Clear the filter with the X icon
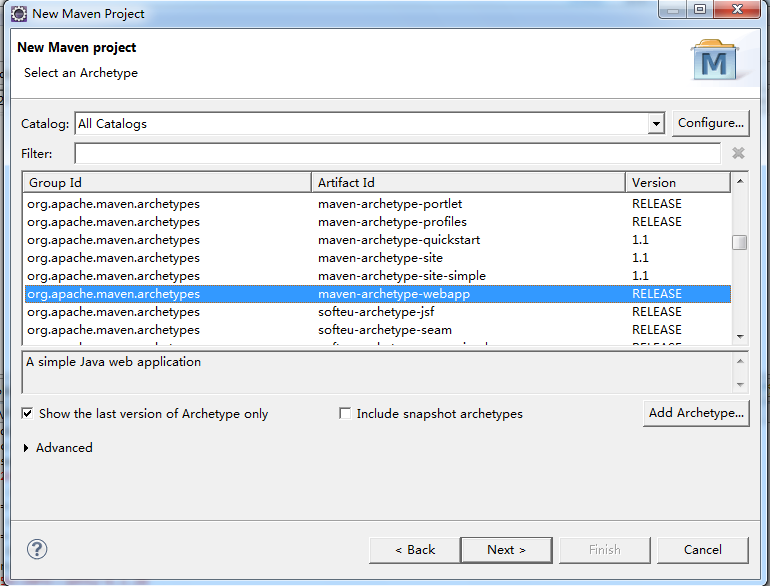 tap(738, 153)
